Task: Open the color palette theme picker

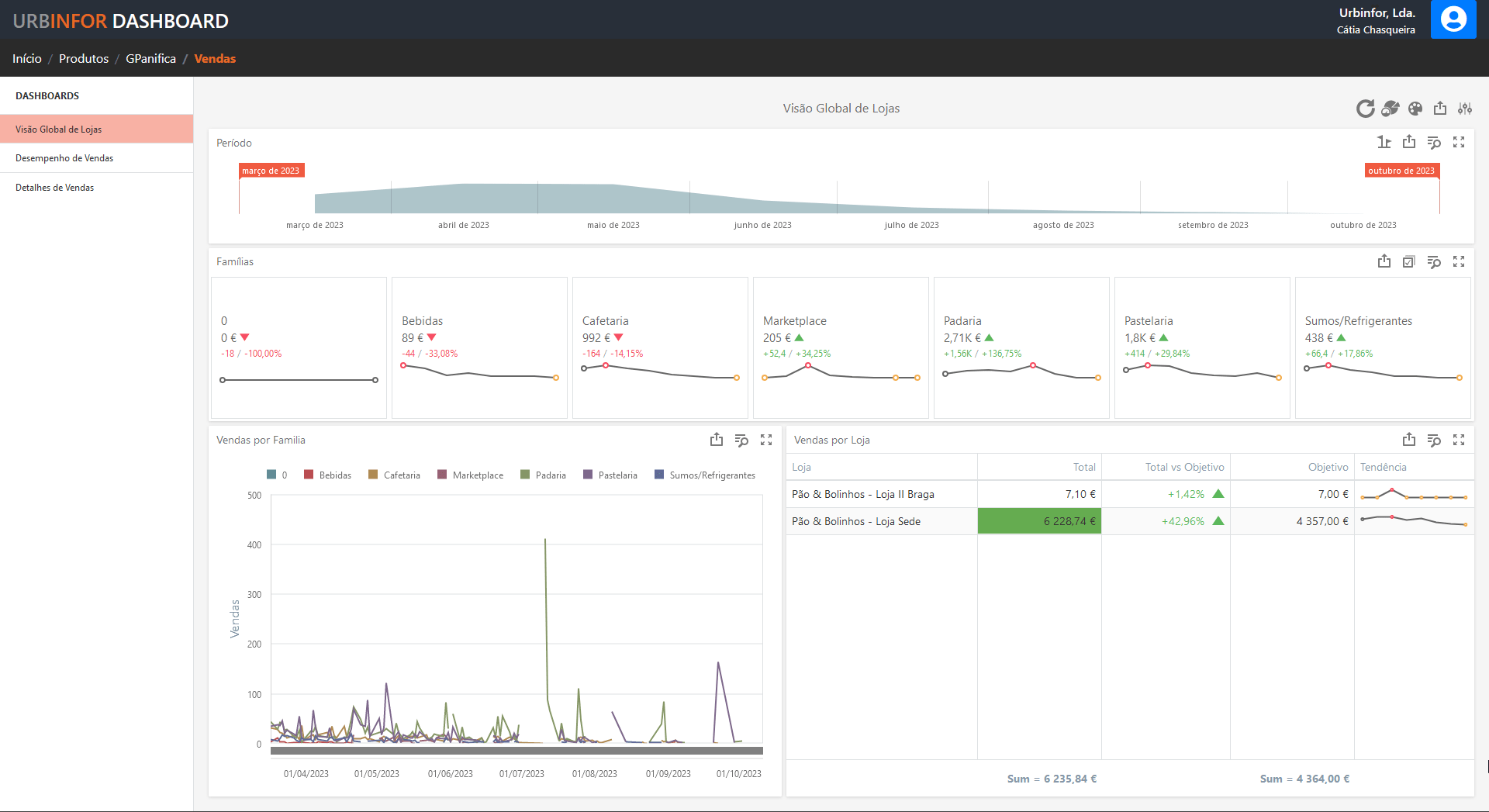Action: click(x=1415, y=109)
